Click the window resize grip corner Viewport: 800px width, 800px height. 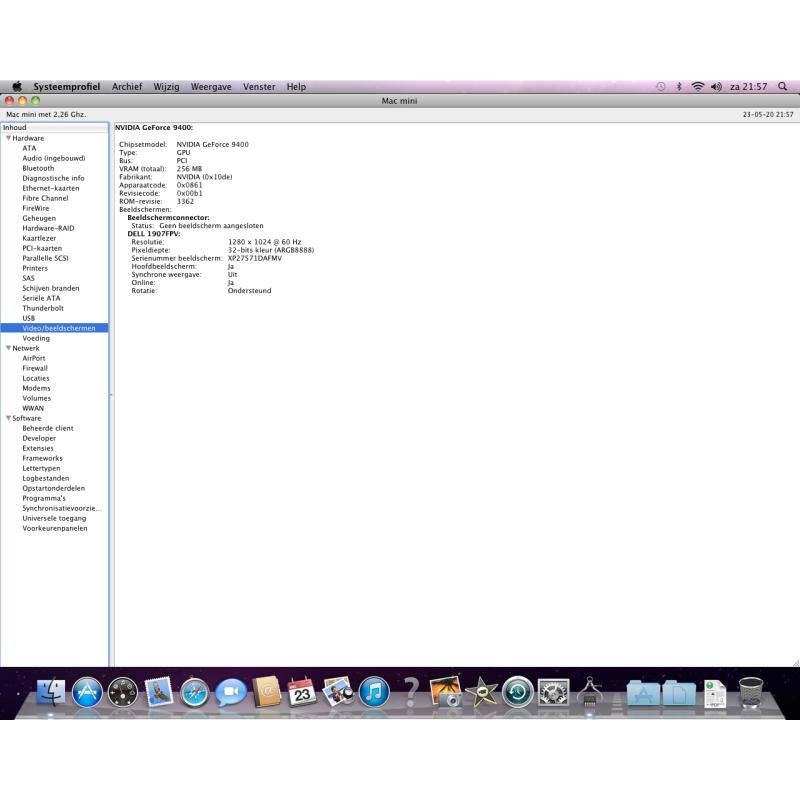(795, 662)
